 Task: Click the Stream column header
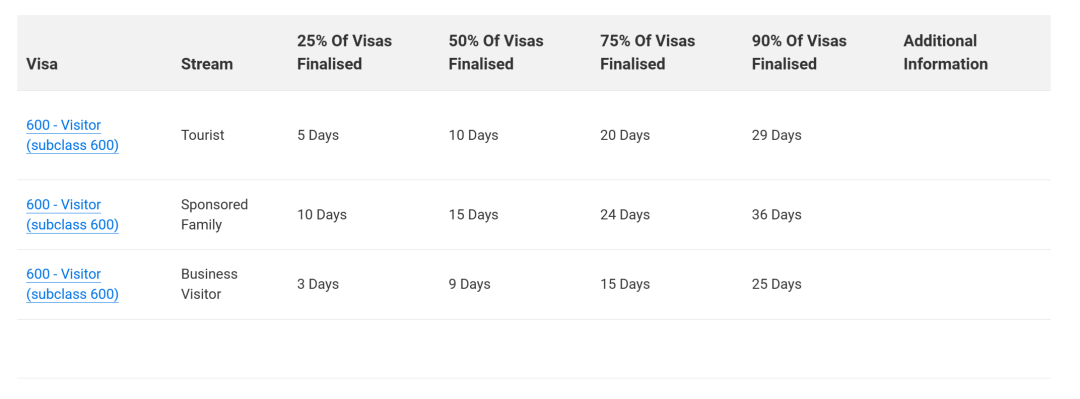207,64
